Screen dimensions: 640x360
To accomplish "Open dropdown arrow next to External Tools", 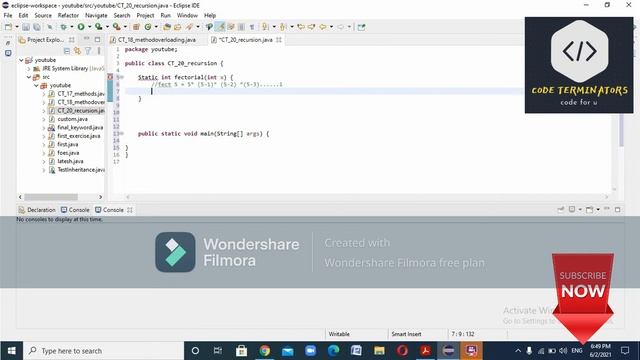I will pos(125,27).
